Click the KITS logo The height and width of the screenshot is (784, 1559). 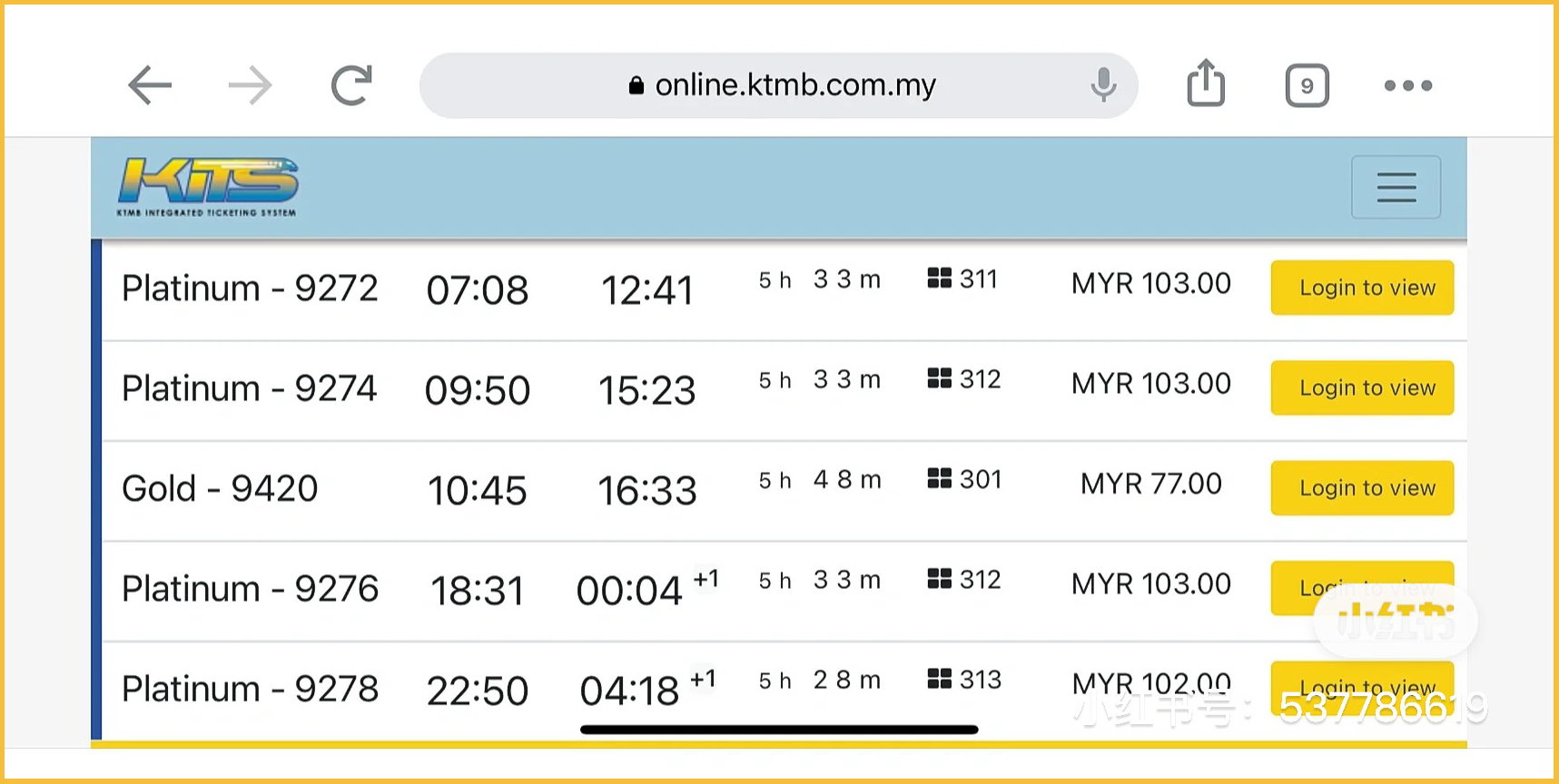coord(208,186)
